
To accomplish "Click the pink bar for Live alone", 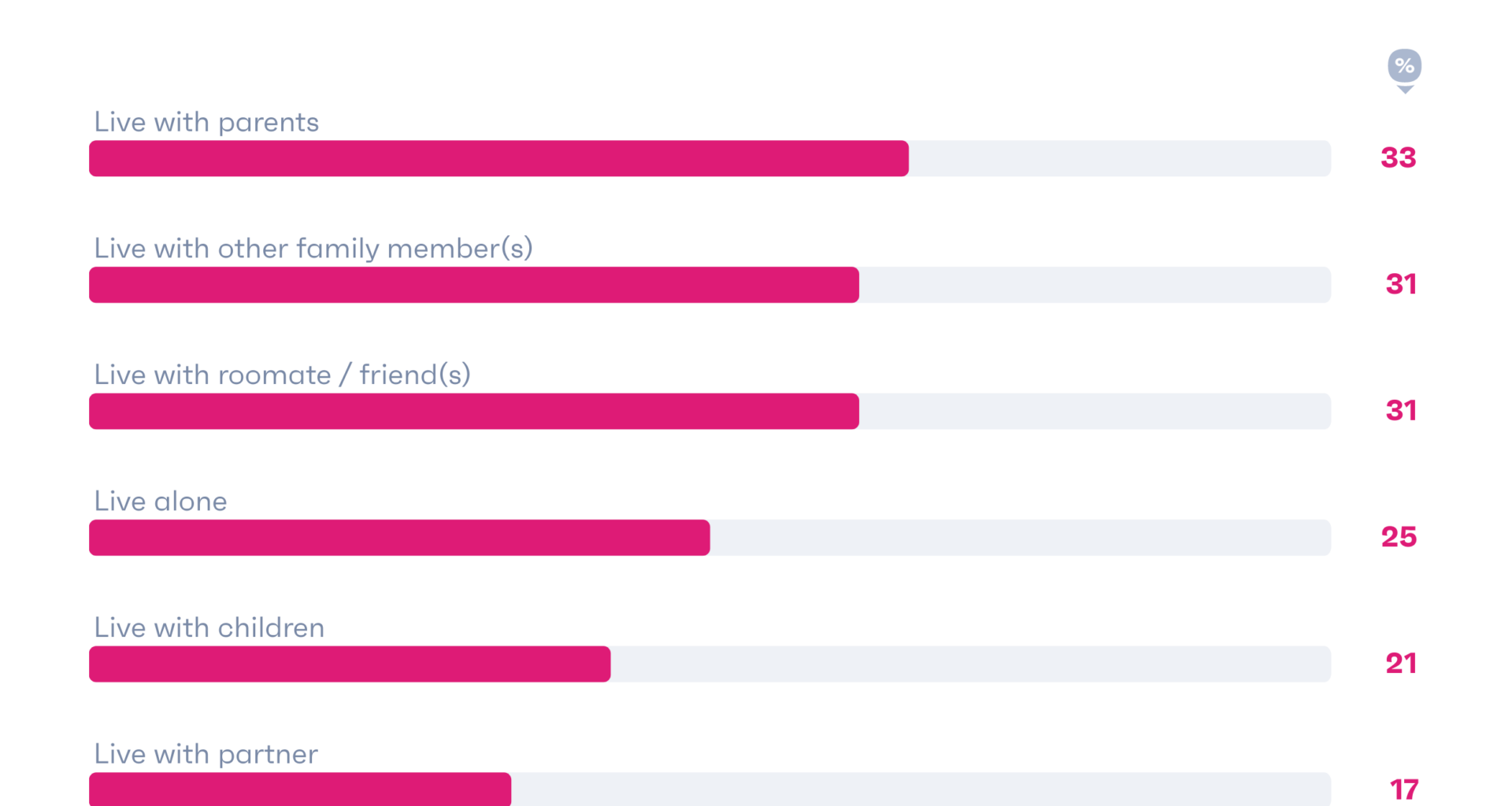I will coord(399,538).
